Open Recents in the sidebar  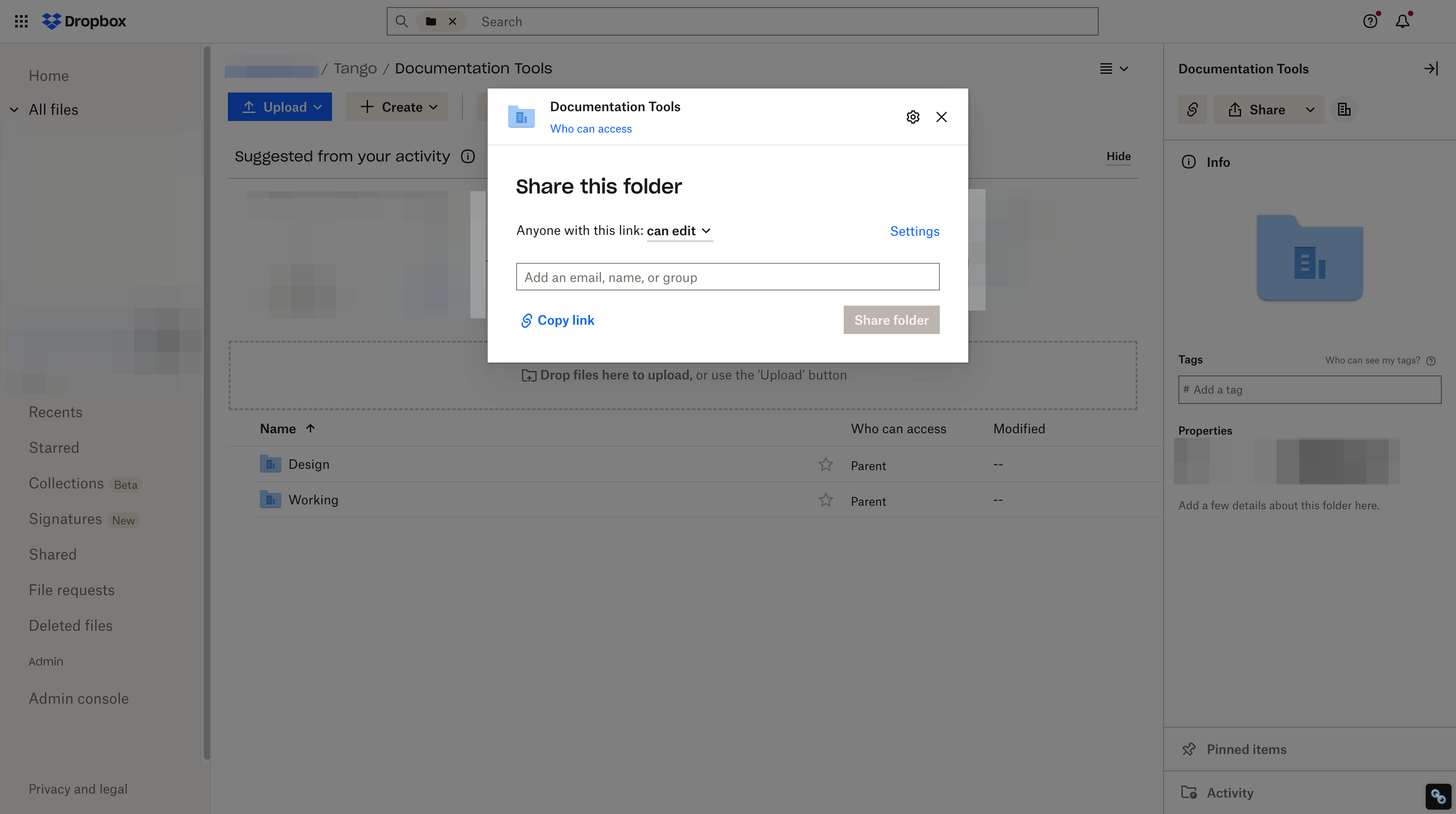(x=55, y=412)
